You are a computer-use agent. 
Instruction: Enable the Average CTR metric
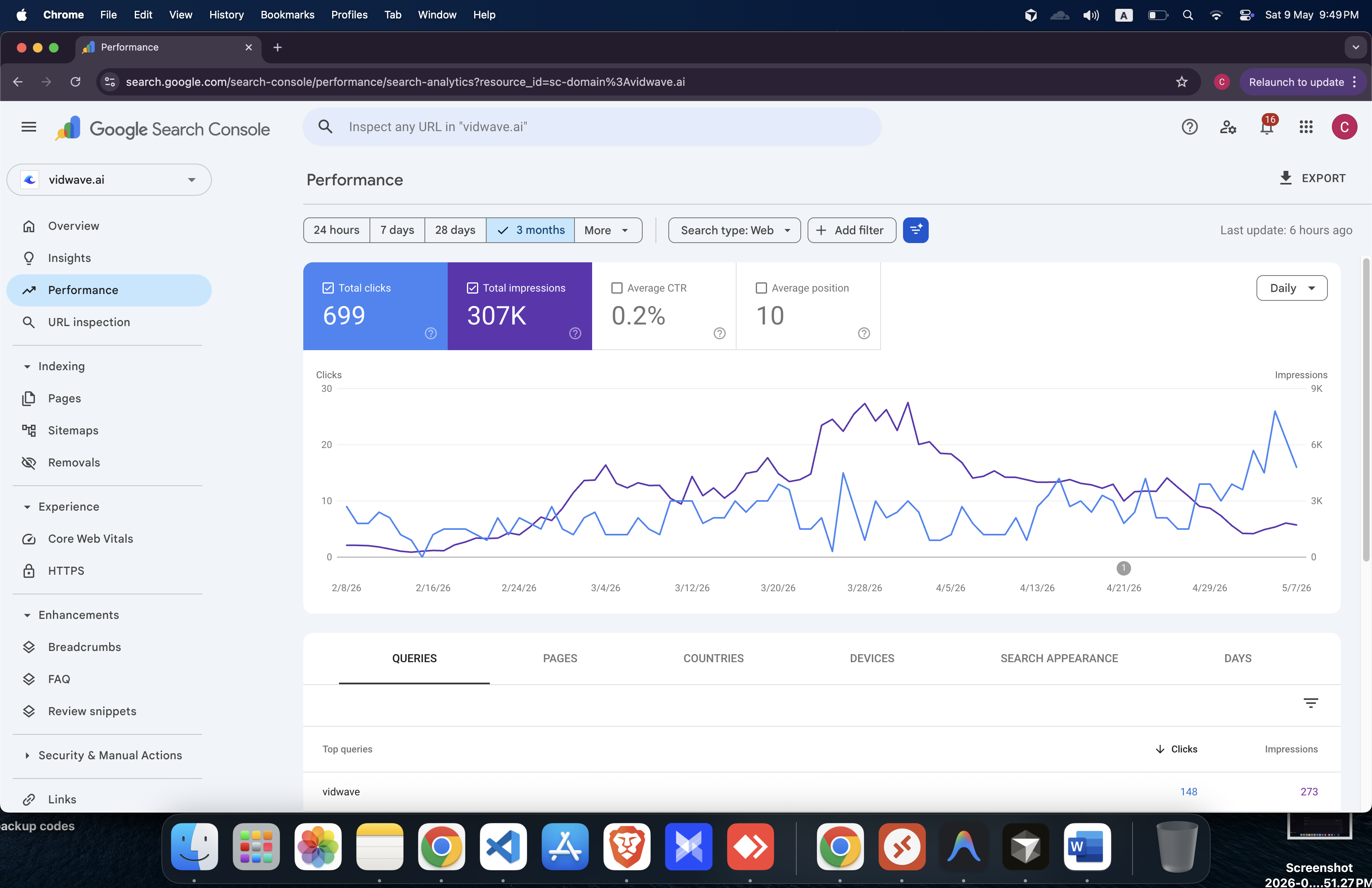[617, 288]
